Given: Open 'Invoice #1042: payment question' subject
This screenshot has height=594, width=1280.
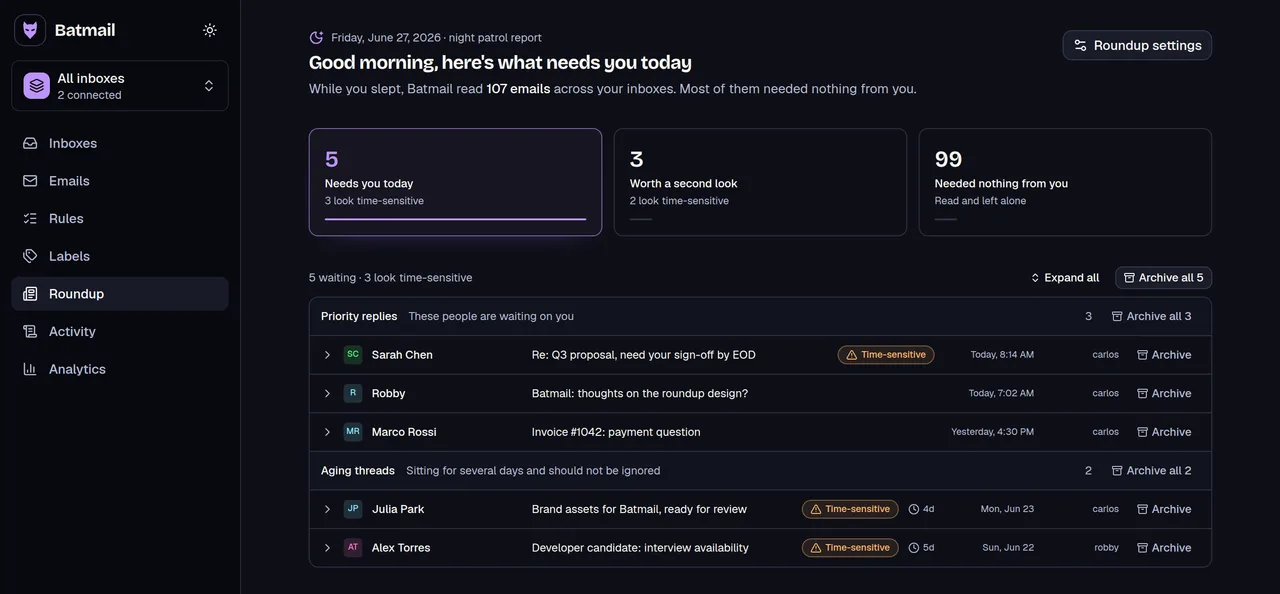Looking at the screenshot, I should click(616, 432).
